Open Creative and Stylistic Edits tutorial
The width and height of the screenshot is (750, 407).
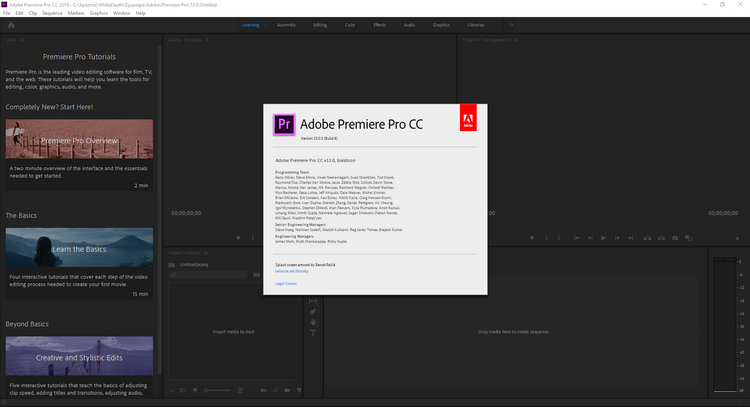pos(79,356)
